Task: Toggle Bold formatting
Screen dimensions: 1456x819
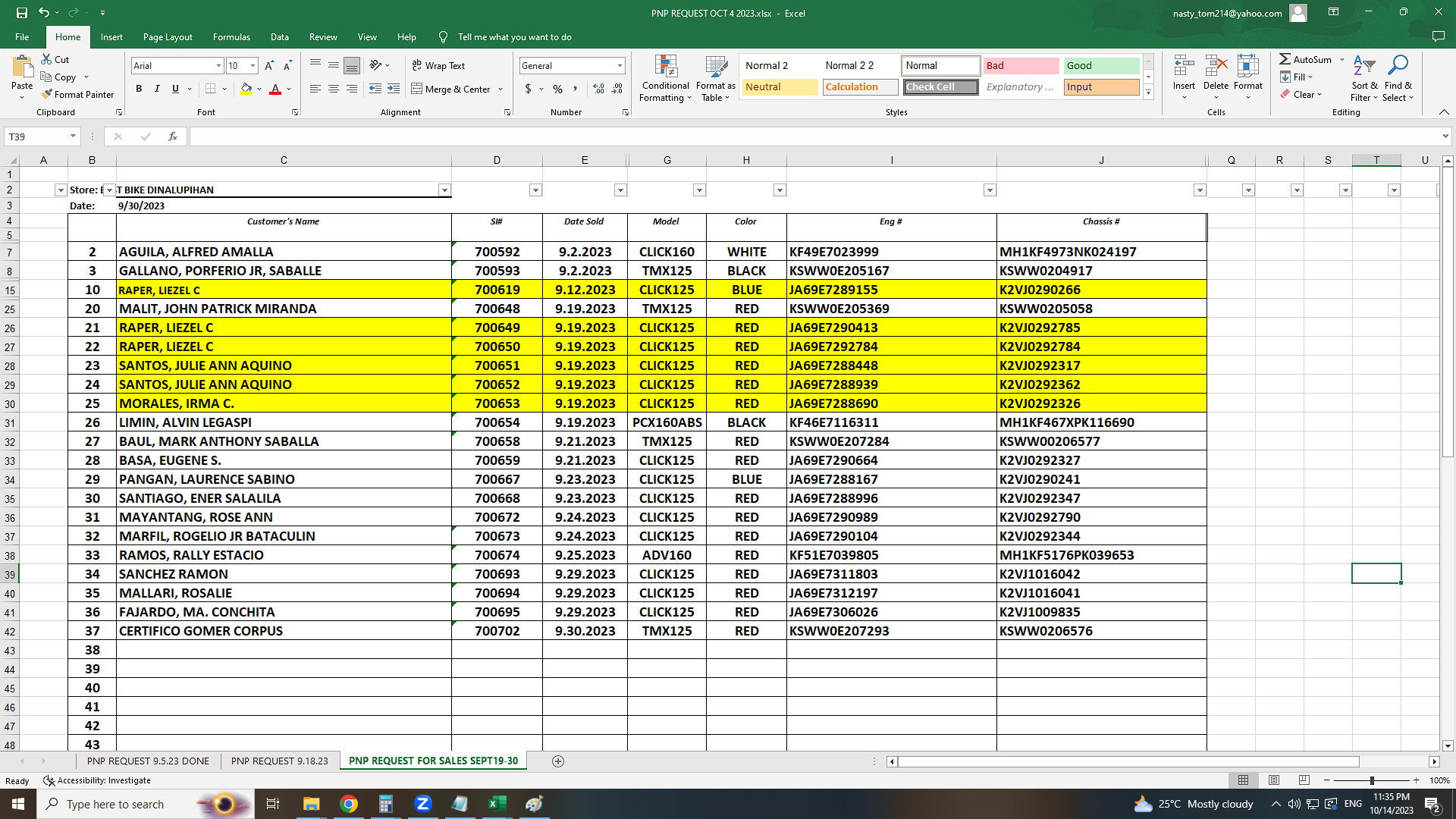Action: click(x=139, y=89)
